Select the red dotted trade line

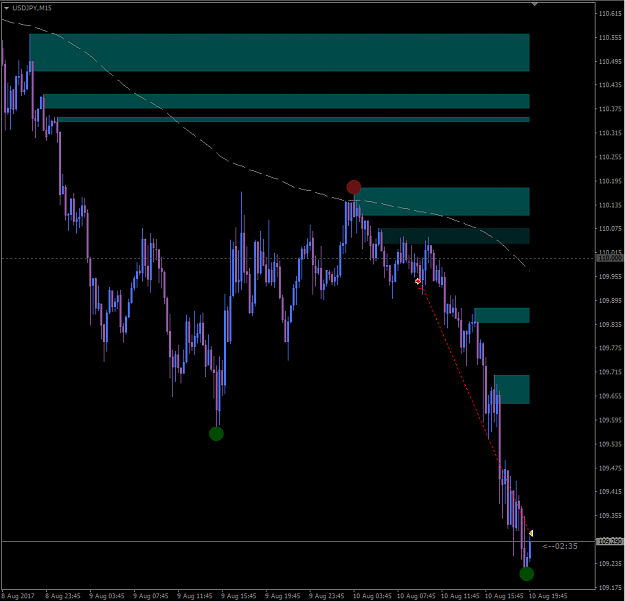click(474, 407)
